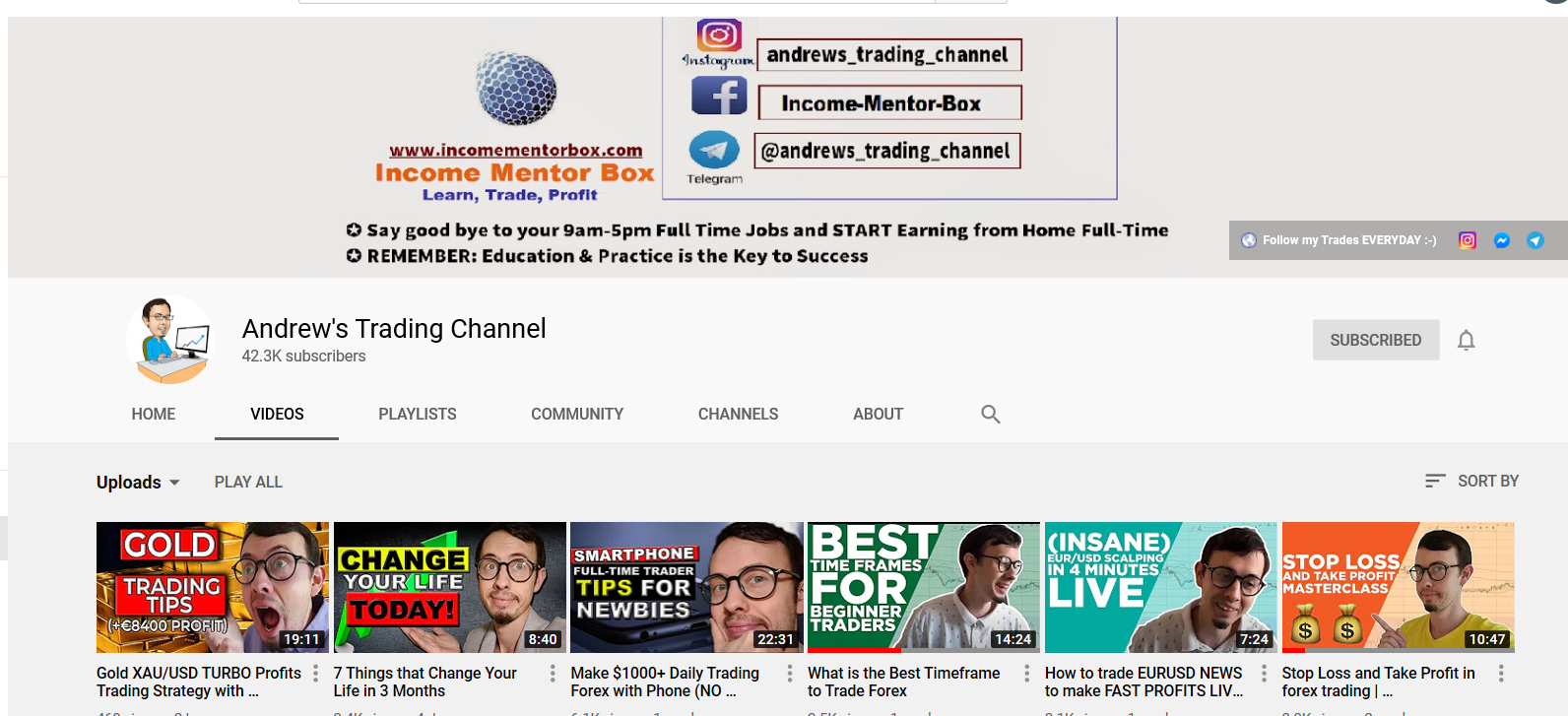The image size is (1568, 716).
Task: Open the Smartphone Tips for Newbies thumbnail
Action: pos(686,587)
